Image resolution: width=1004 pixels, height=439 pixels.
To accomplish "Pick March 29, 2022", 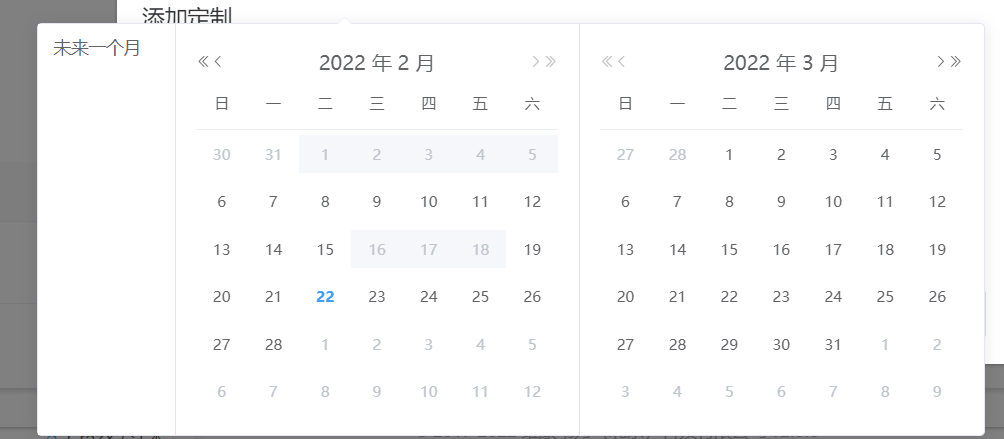I will [x=729, y=345].
